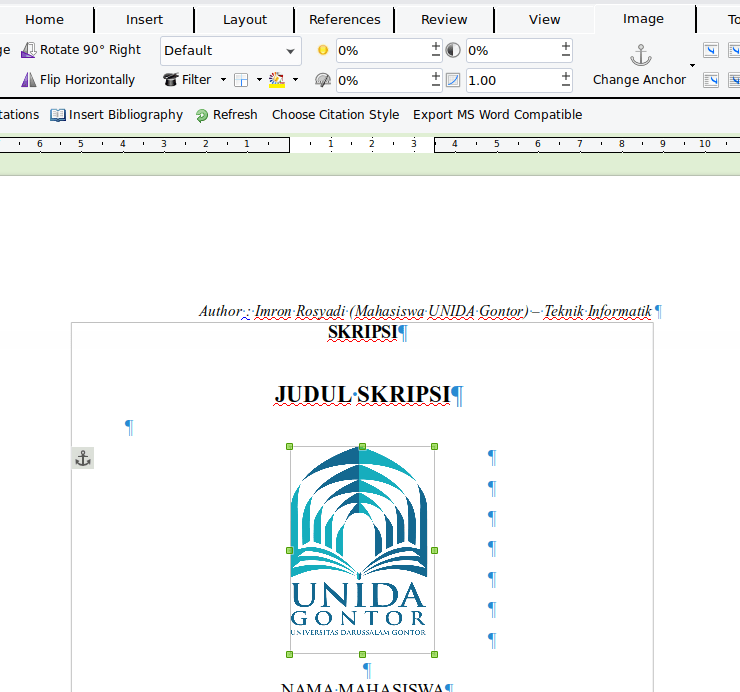Expand the Change Anchor dropdown arrow
Screen dimensions: 740x692
[692, 65]
